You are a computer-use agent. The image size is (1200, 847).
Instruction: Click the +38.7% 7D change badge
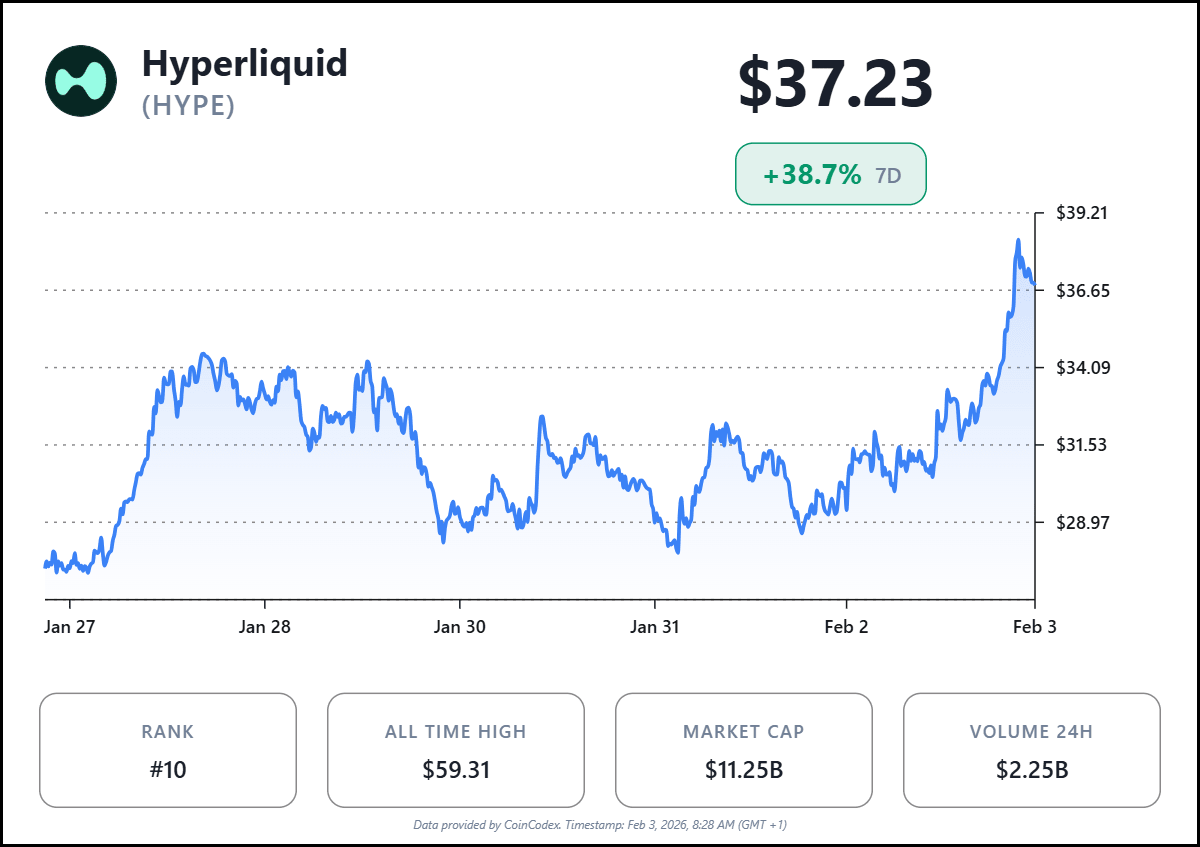point(830,175)
